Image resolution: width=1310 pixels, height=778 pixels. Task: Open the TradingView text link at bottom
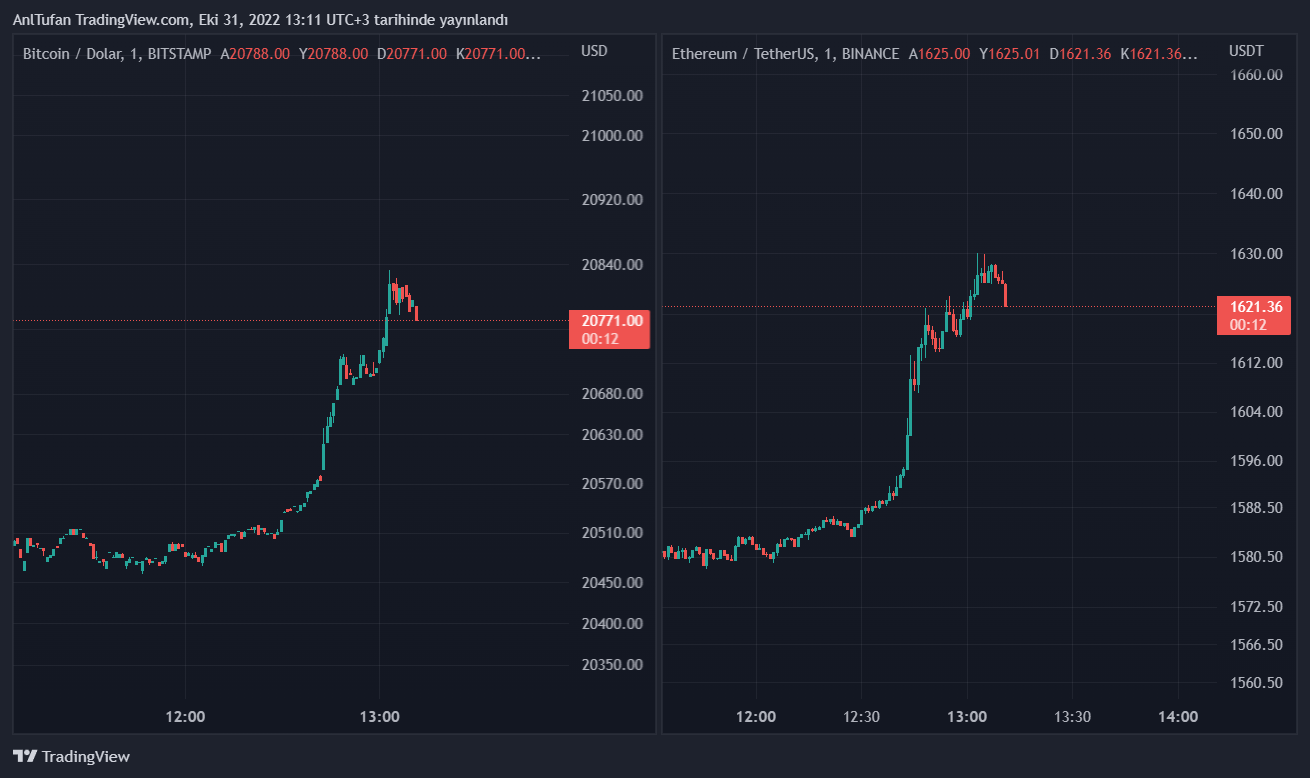click(86, 757)
